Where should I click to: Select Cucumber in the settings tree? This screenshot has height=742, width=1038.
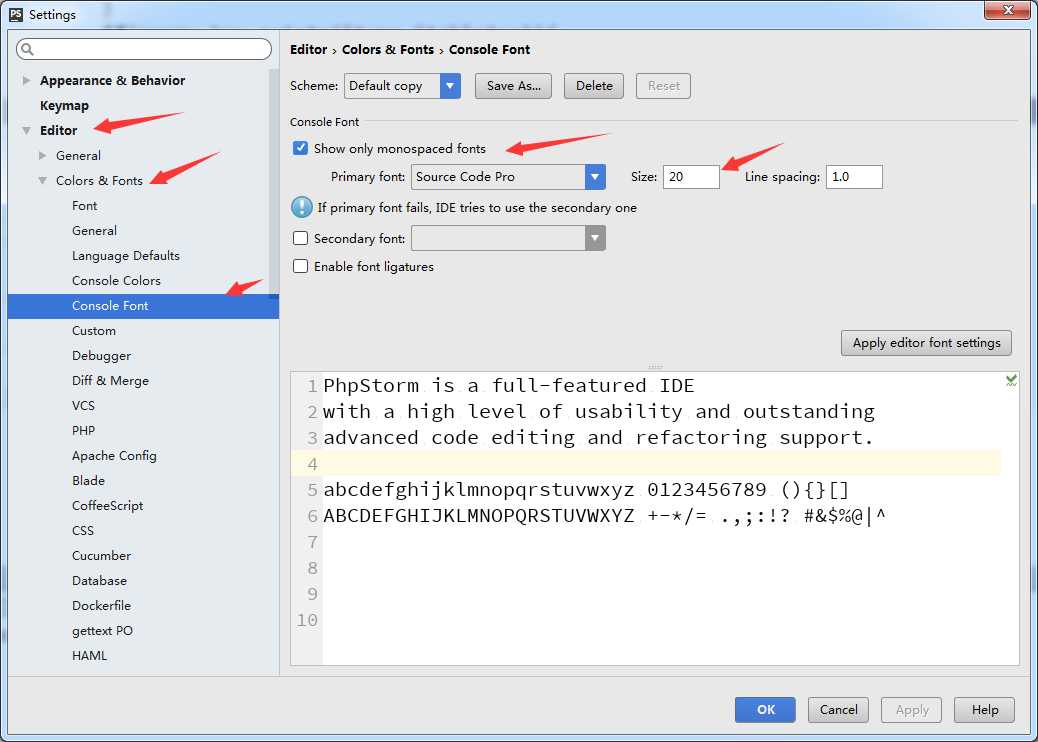coord(101,556)
